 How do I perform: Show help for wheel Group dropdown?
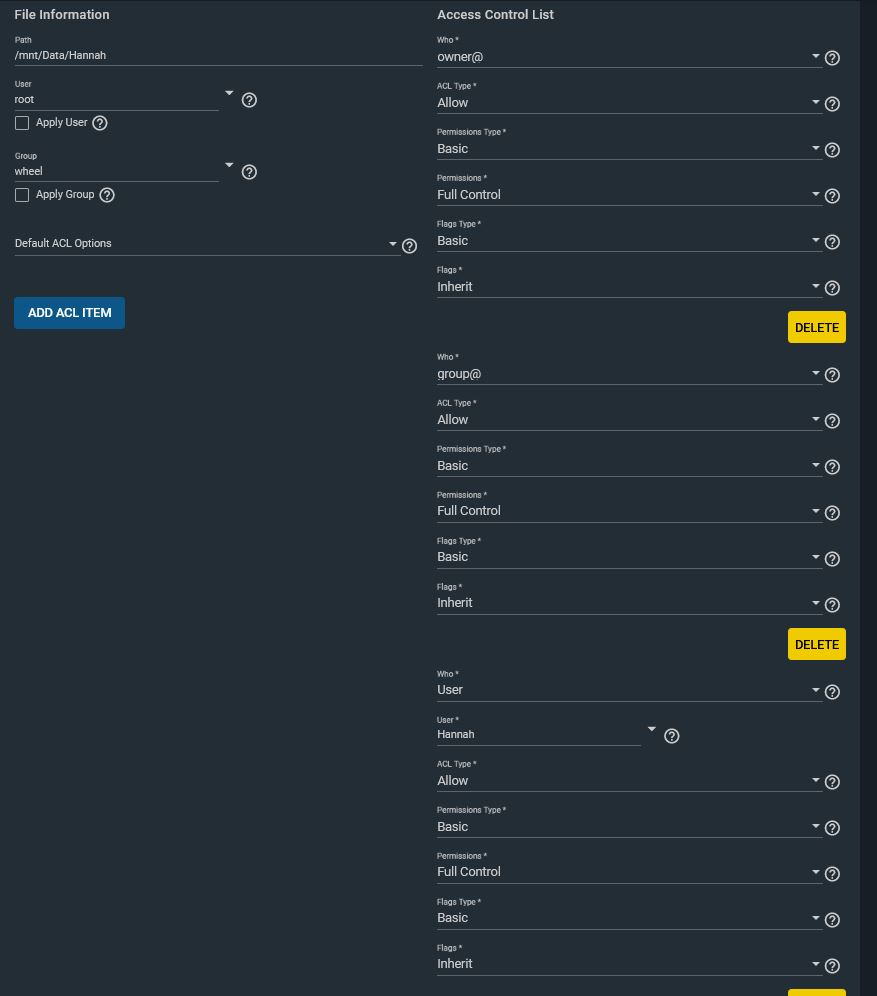pyautogui.click(x=249, y=172)
